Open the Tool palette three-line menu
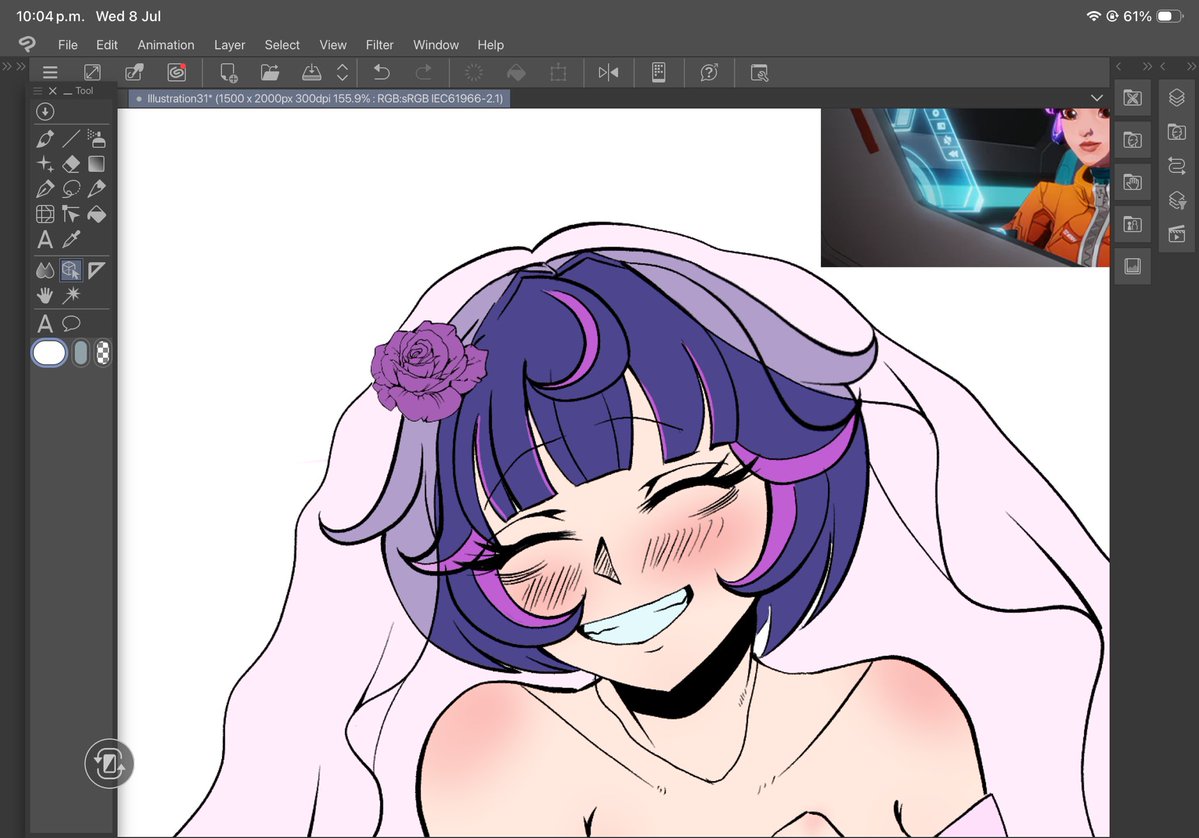Viewport: 1199px width, 838px height. pyautogui.click(x=37, y=90)
